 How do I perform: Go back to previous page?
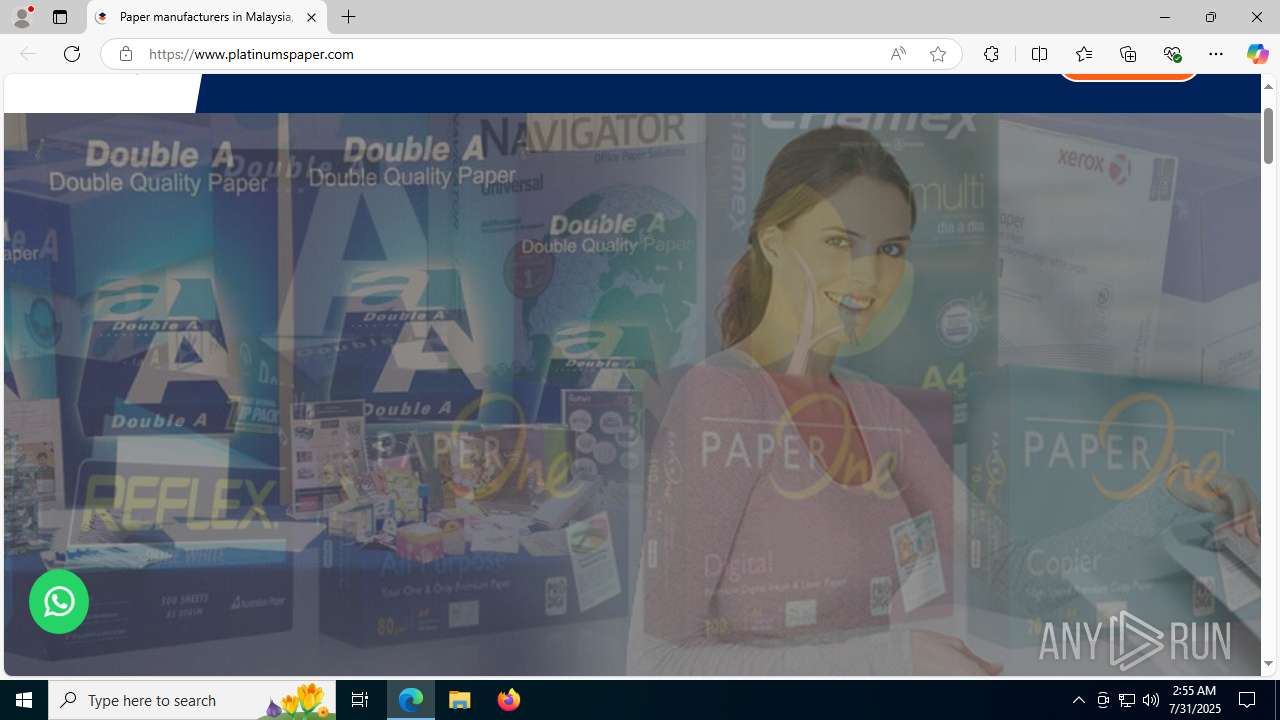pos(27,54)
